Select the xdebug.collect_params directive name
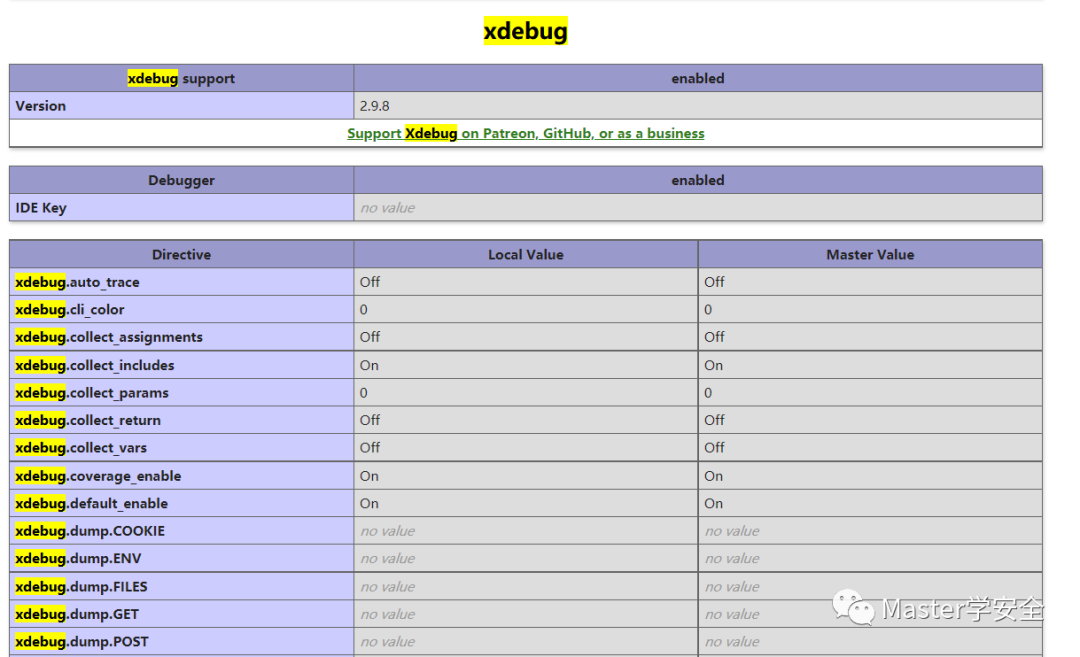This screenshot has height=657, width=1080. pos(92,393)
